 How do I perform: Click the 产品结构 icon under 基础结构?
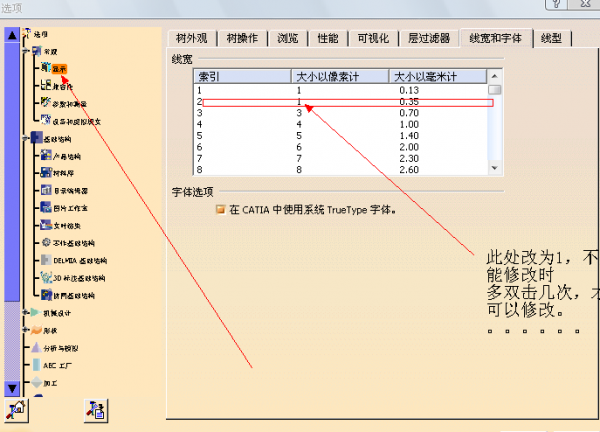tap(46, 155)
